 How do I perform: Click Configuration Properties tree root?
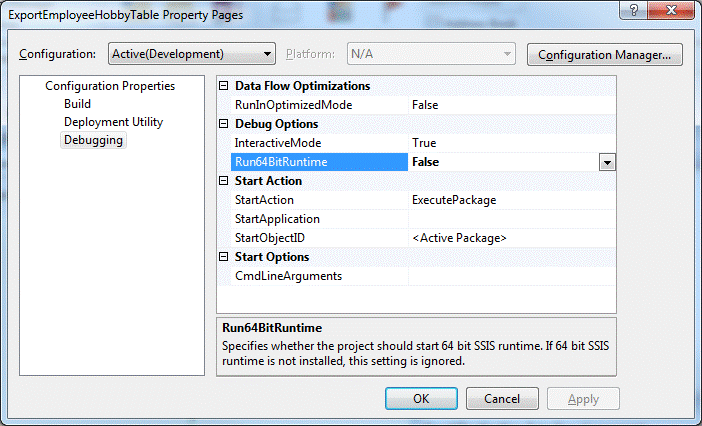pos(110,86)
